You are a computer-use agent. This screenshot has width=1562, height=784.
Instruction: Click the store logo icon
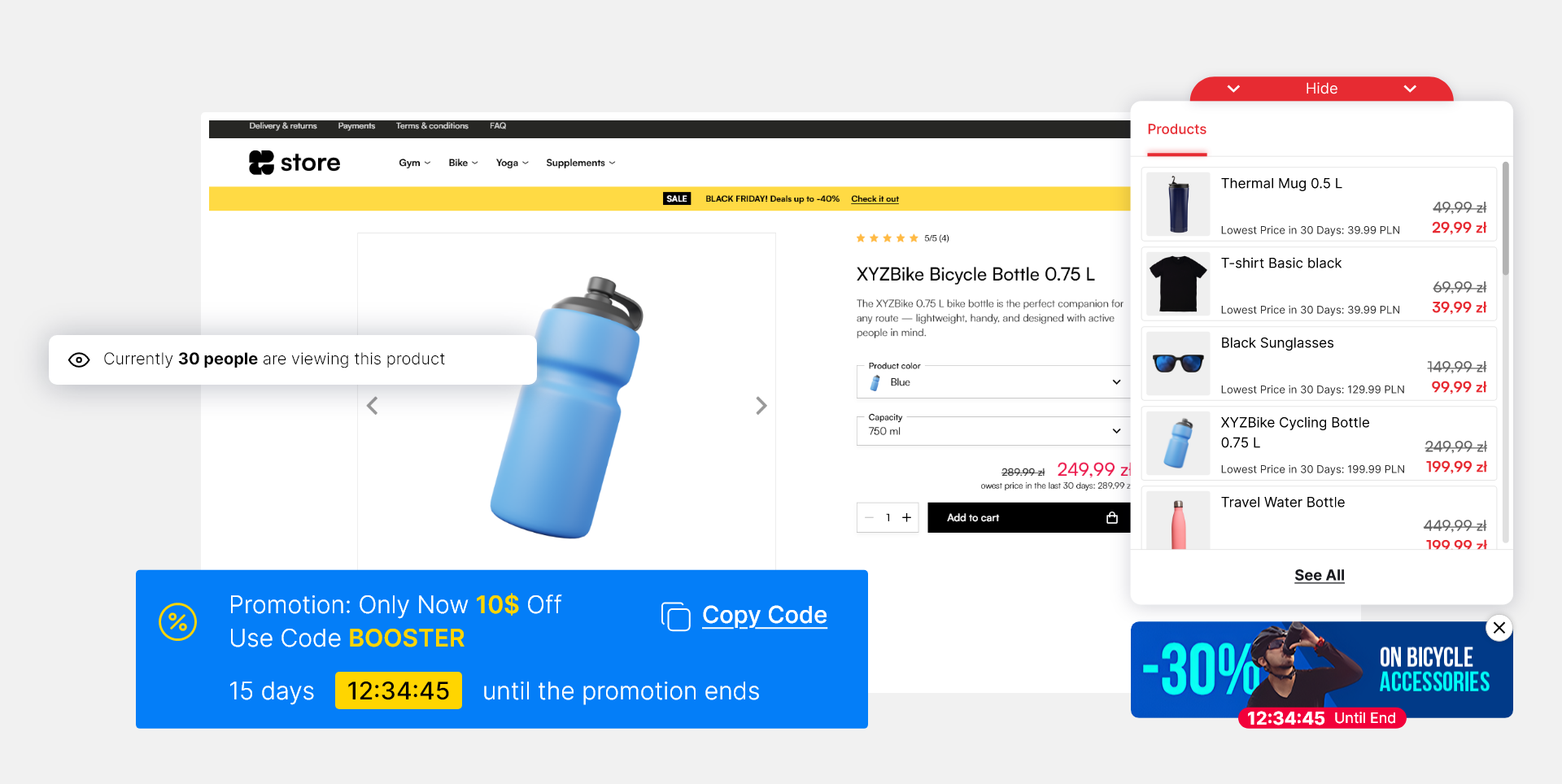point(261,163)
